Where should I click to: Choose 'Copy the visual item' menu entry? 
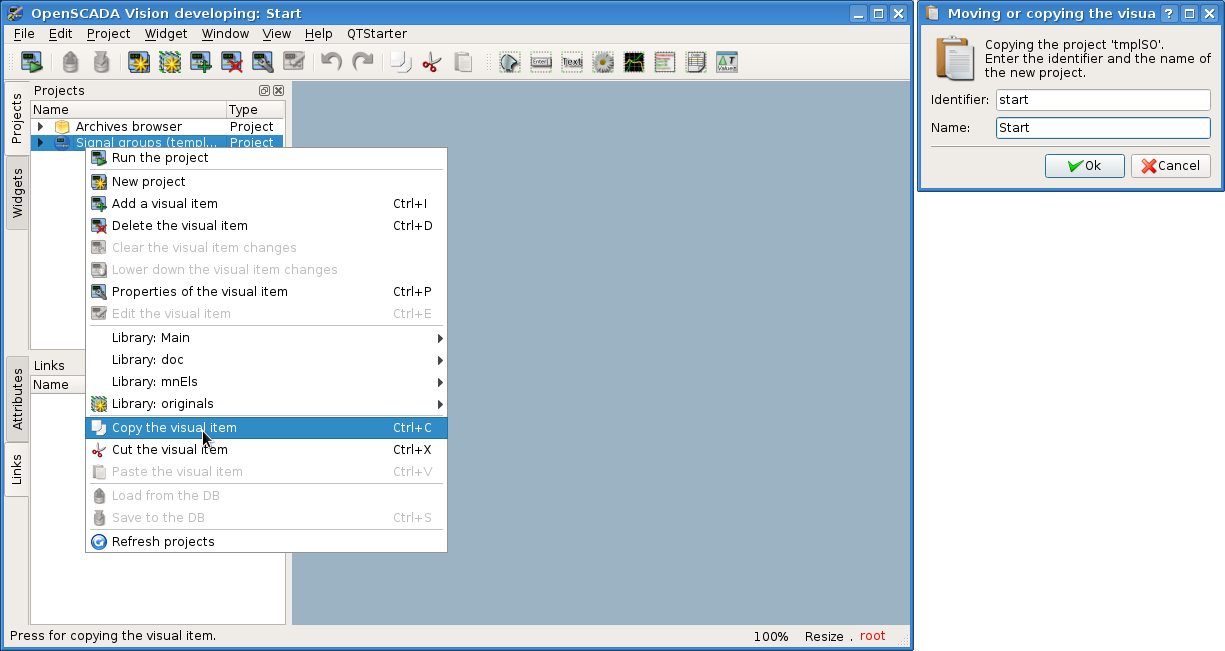pyautogui.click(x=266, y=428)
